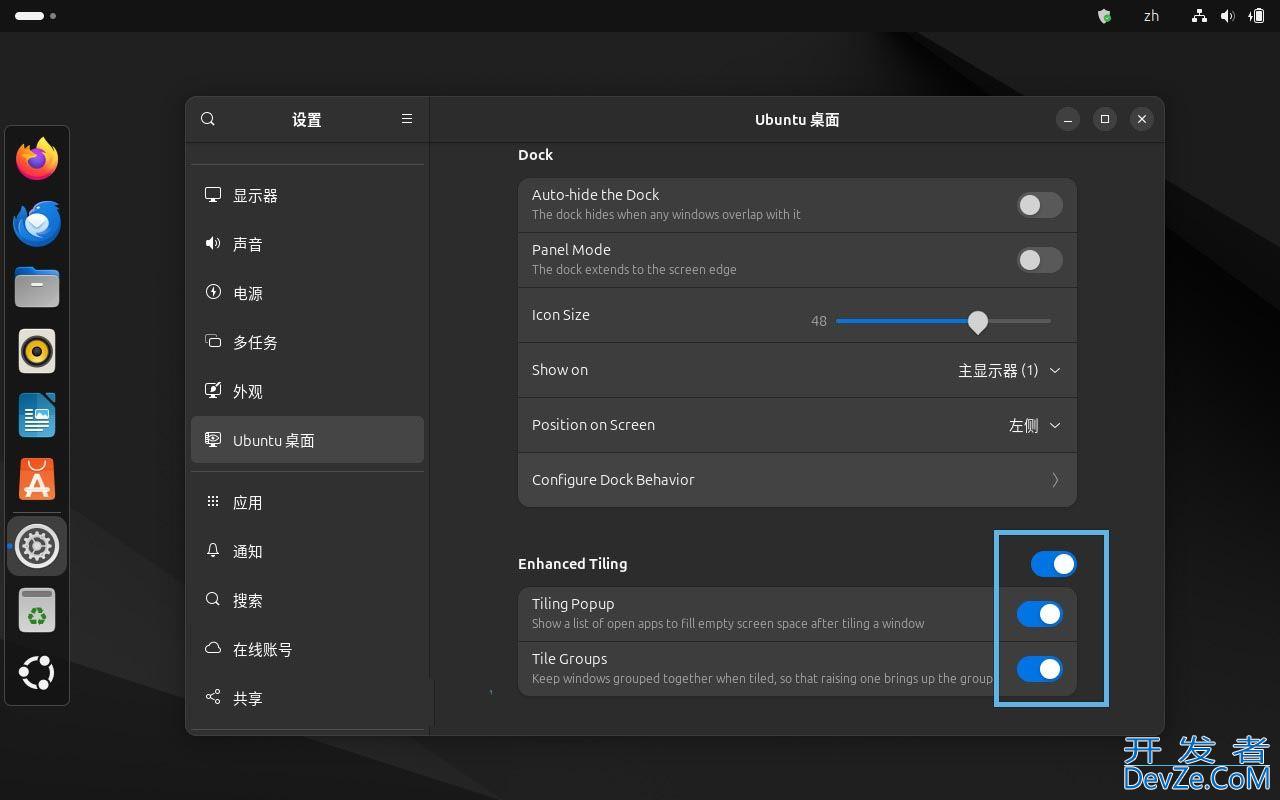Image resolution: width=1280 pixels, height=800 pixels.
Task: Open Configure Dock Behavior row
Action: coord(797,480)
